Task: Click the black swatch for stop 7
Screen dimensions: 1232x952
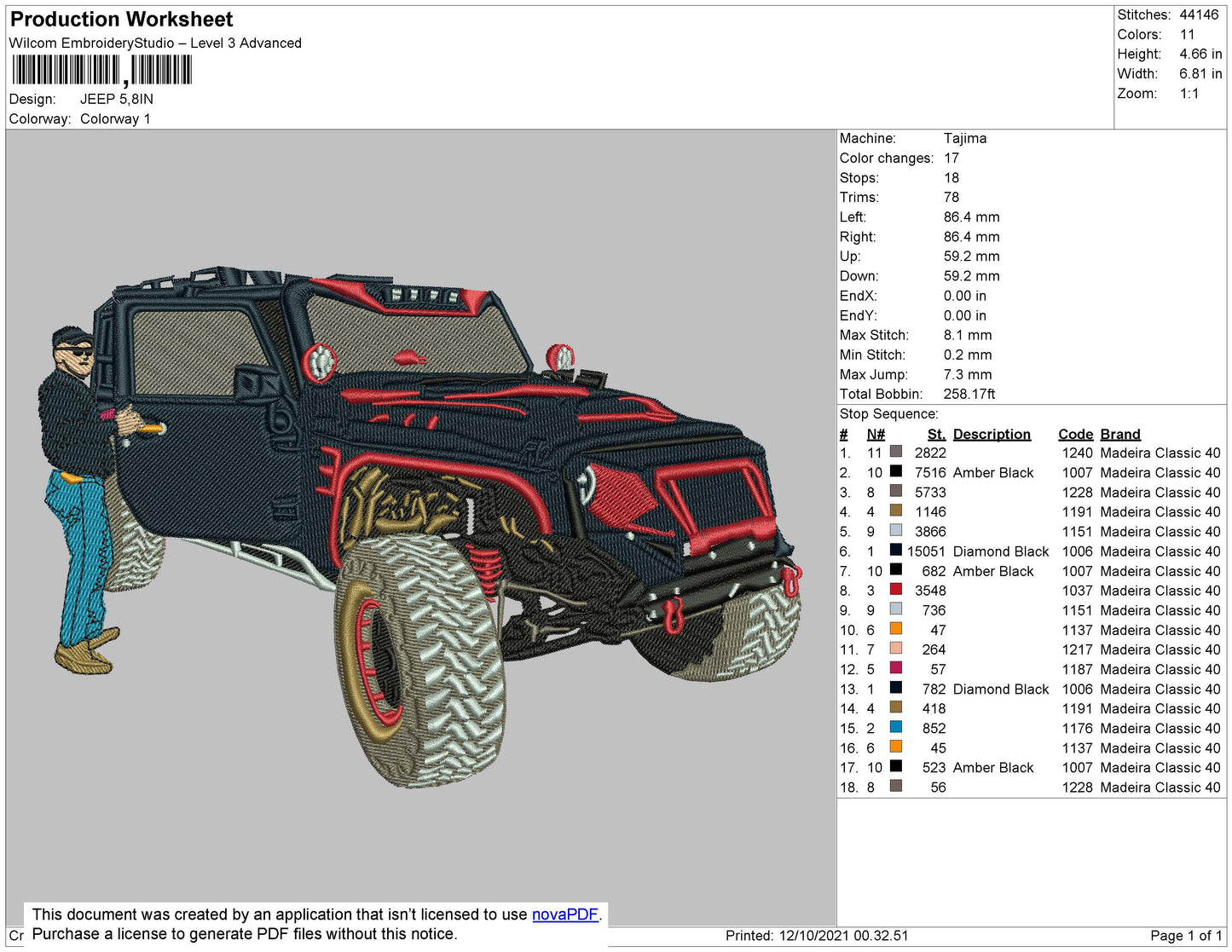Action: pyautogui.click(x=896, y=570)
